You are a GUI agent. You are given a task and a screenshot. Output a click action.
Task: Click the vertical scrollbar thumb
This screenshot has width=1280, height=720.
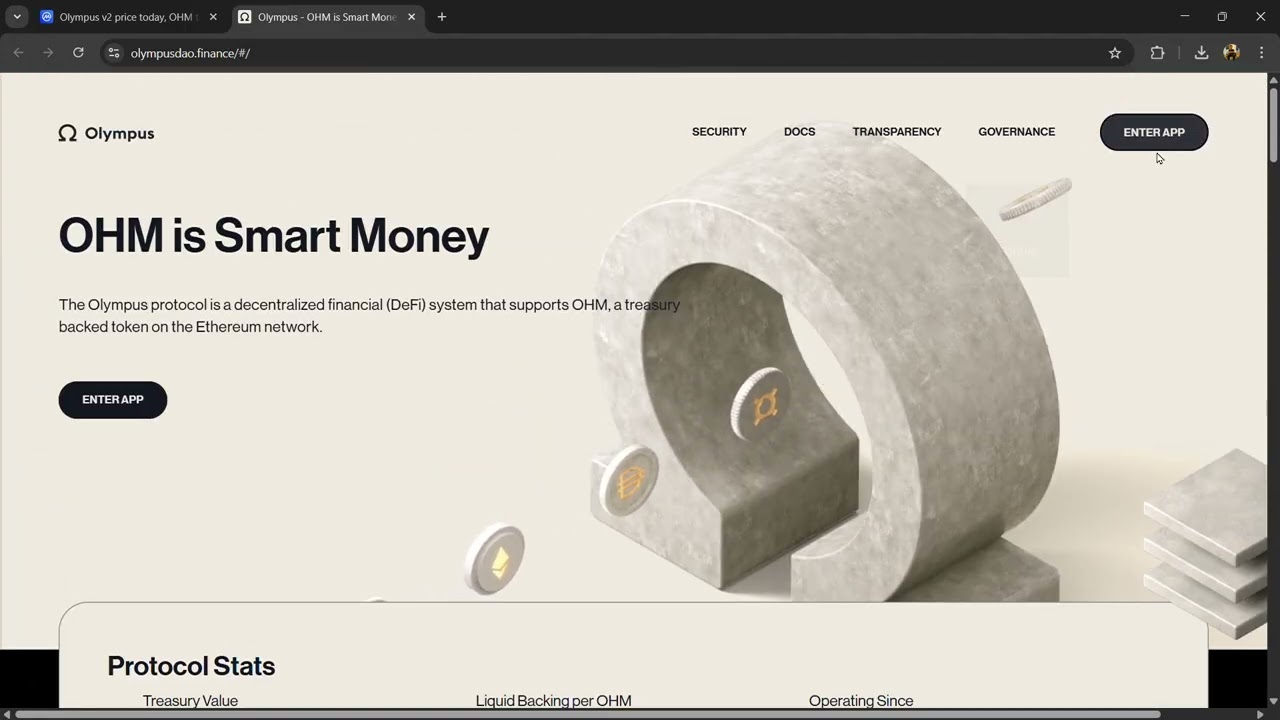[x=1273, y=125]
